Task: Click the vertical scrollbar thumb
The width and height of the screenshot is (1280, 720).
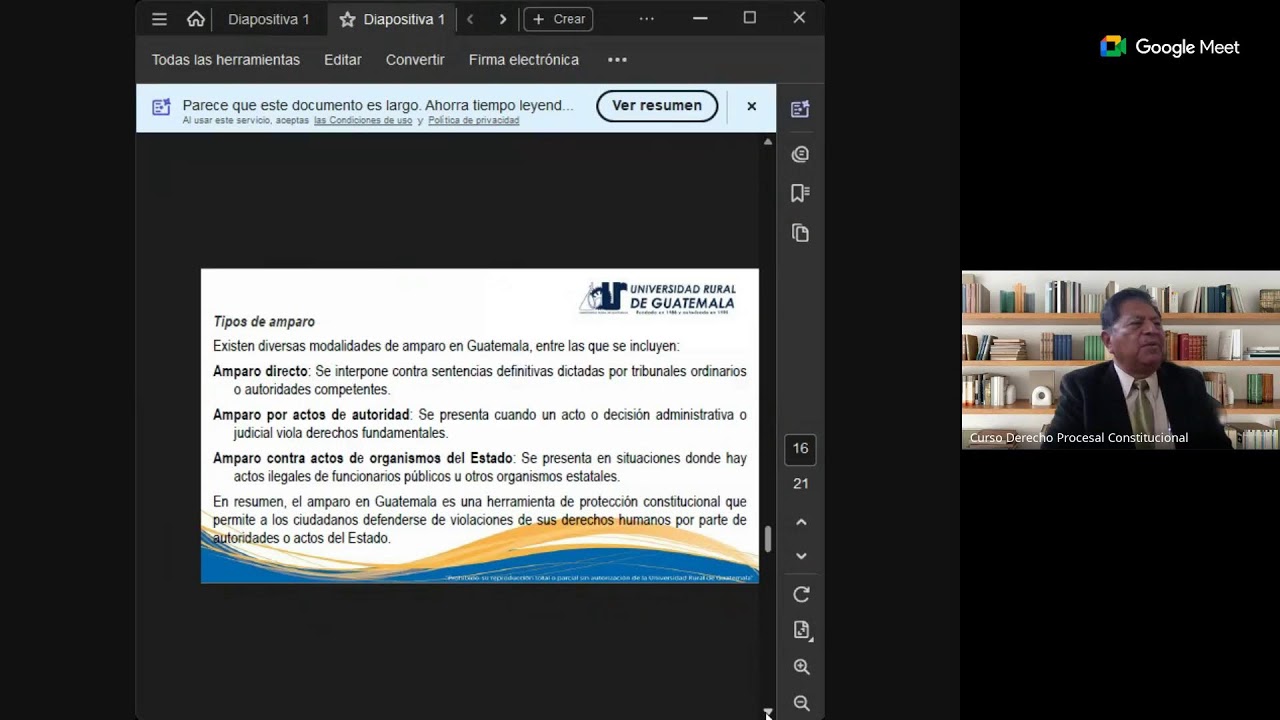Action: [768, 539]
